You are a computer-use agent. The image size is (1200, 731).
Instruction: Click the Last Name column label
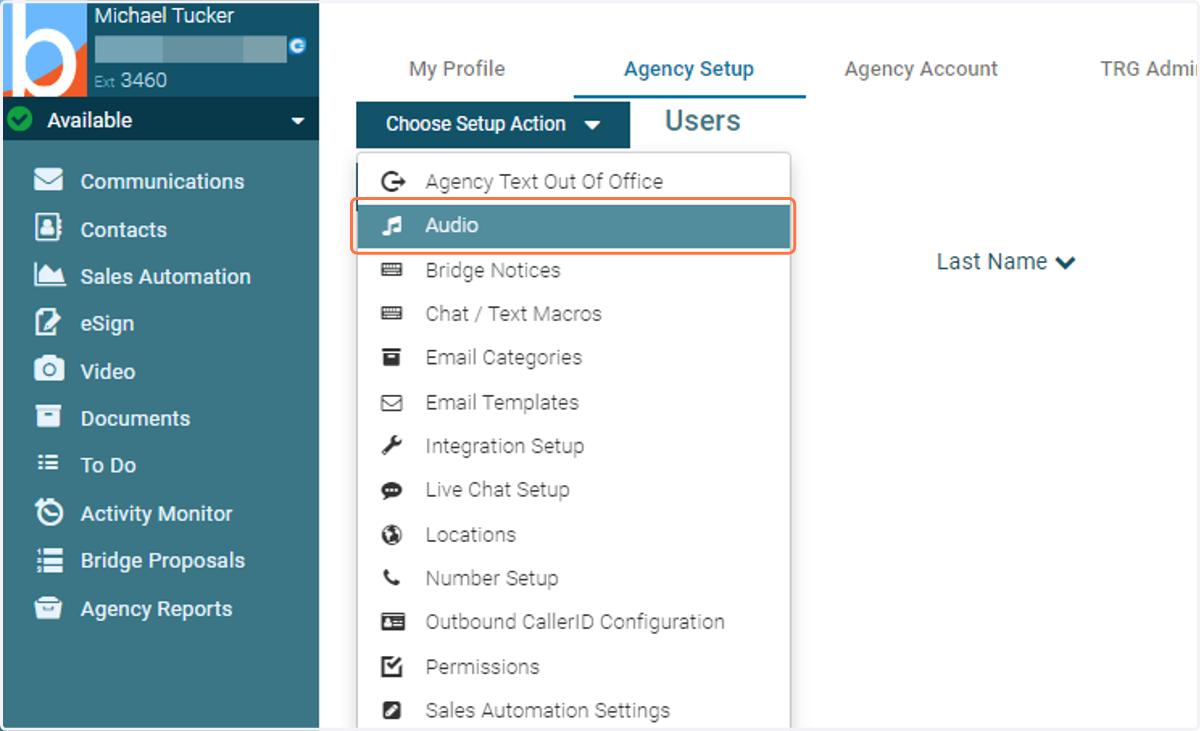tap(992, 261)
